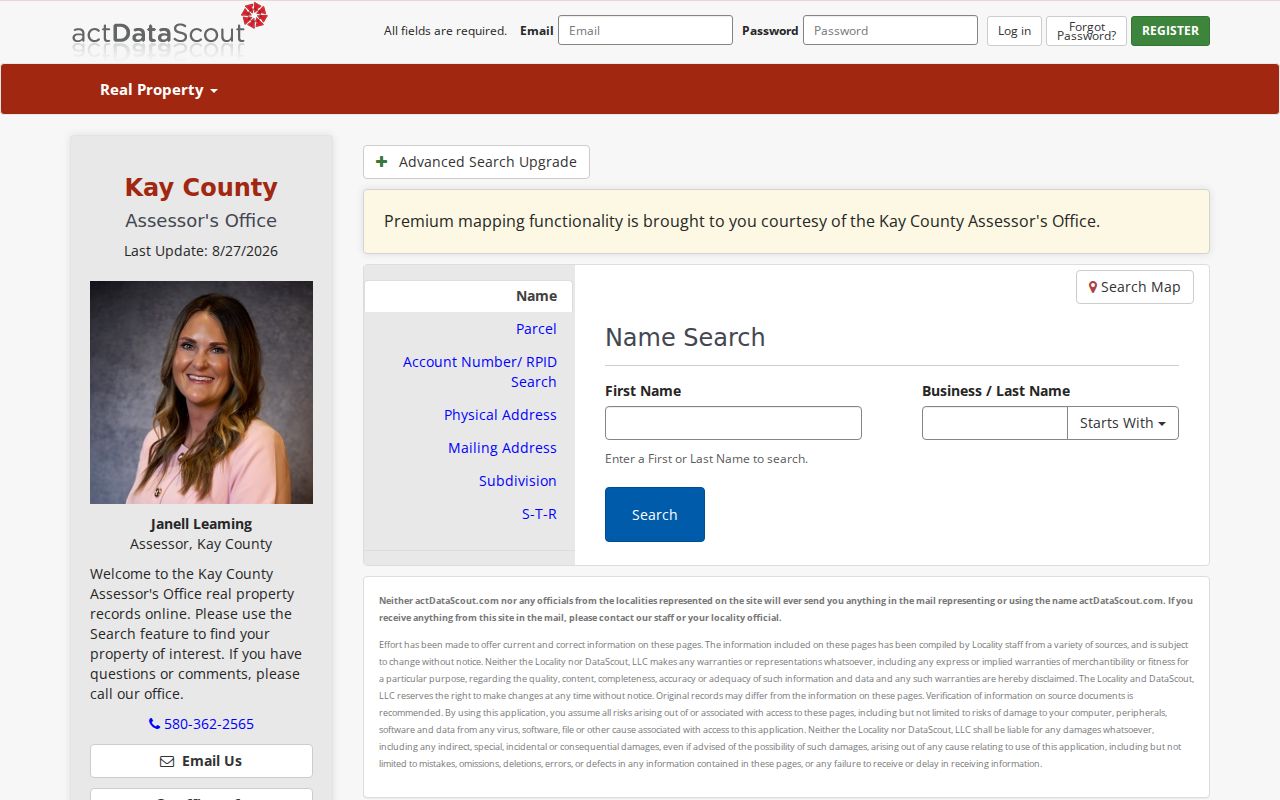Click the phone icon beside 580-362-2565

point(154,724)
